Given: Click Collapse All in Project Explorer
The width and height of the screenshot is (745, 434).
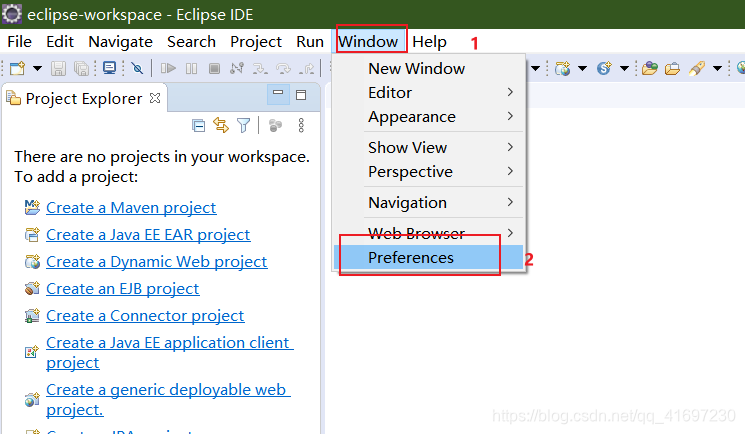Looking at the screenshot, I should click(198, 125).
